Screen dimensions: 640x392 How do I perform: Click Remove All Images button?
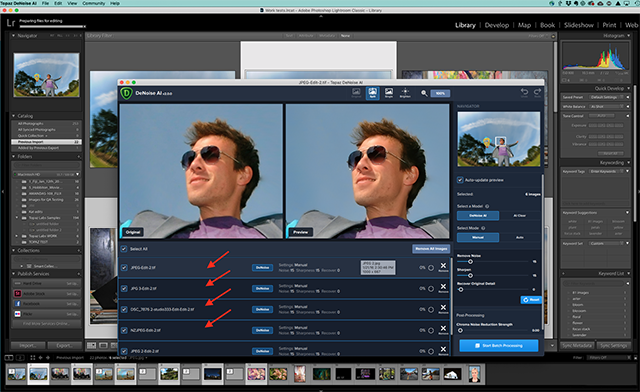[x=431, y=249]
